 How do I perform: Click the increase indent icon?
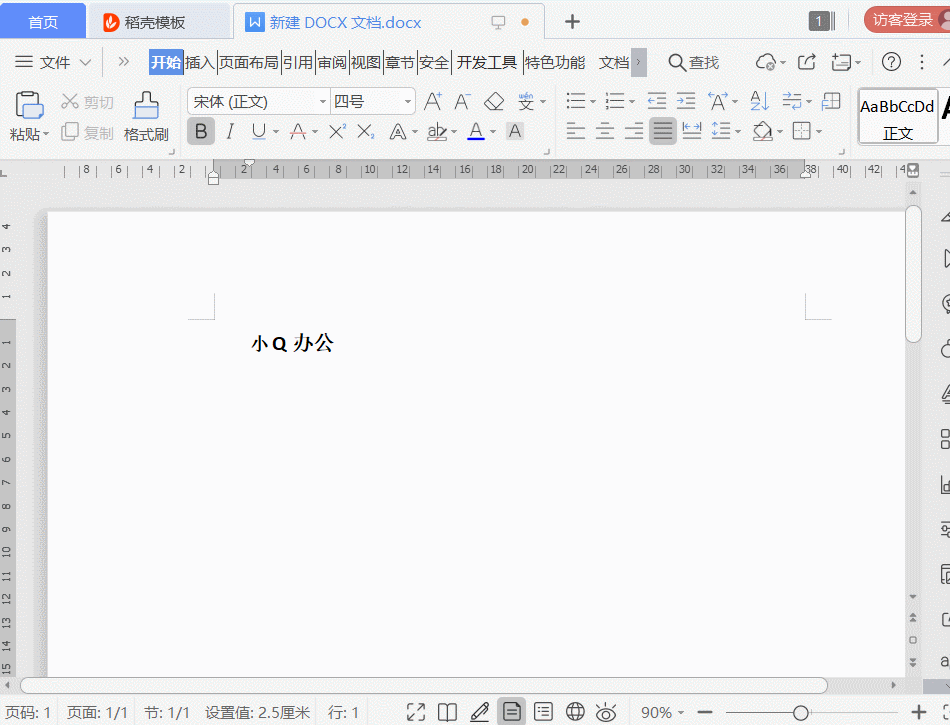(686, 101)
